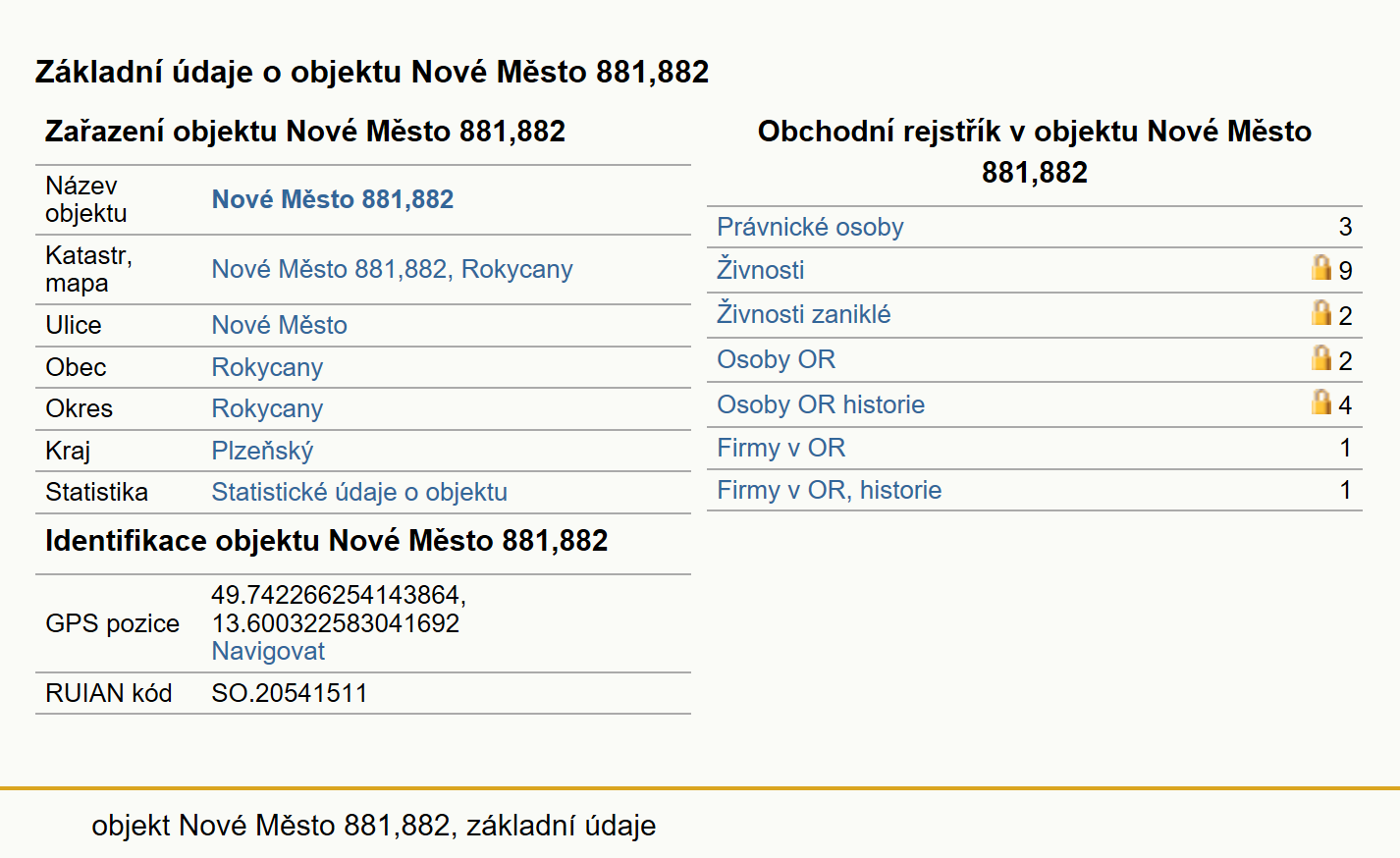This screenshot has width=1400, height=858.
Task: Click the lock icon beside Živnosti zaniklé
Action: [x=1321, y=312]
